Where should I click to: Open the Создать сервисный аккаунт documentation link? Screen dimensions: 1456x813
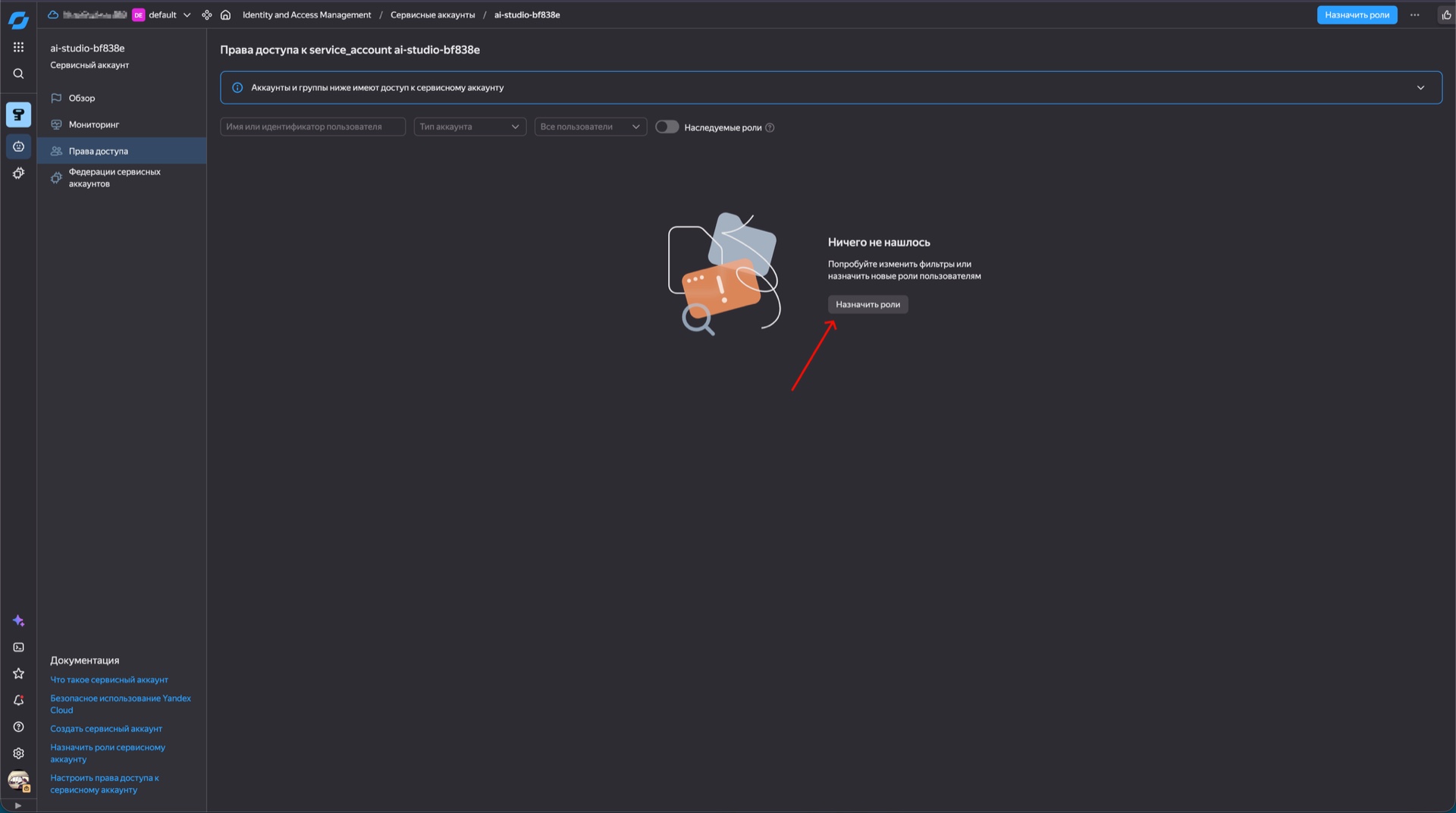106,729
